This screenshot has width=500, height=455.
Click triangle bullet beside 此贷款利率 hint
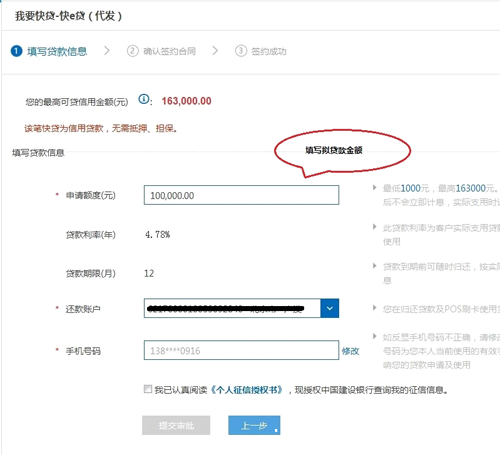[x=375, y=227]
